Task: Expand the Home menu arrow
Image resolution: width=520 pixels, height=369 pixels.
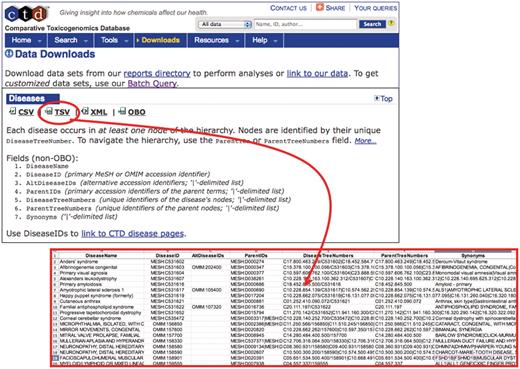Action: pos(39,41)
